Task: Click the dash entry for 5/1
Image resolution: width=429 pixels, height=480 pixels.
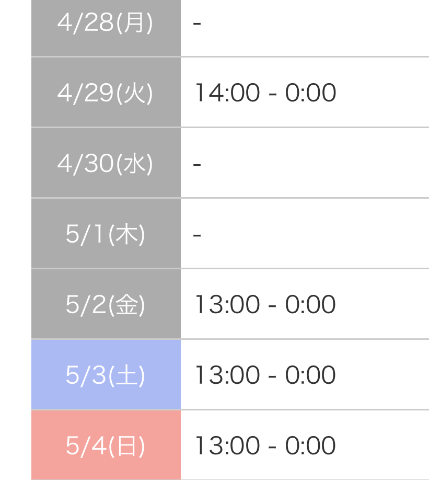Action: [197, 235]
